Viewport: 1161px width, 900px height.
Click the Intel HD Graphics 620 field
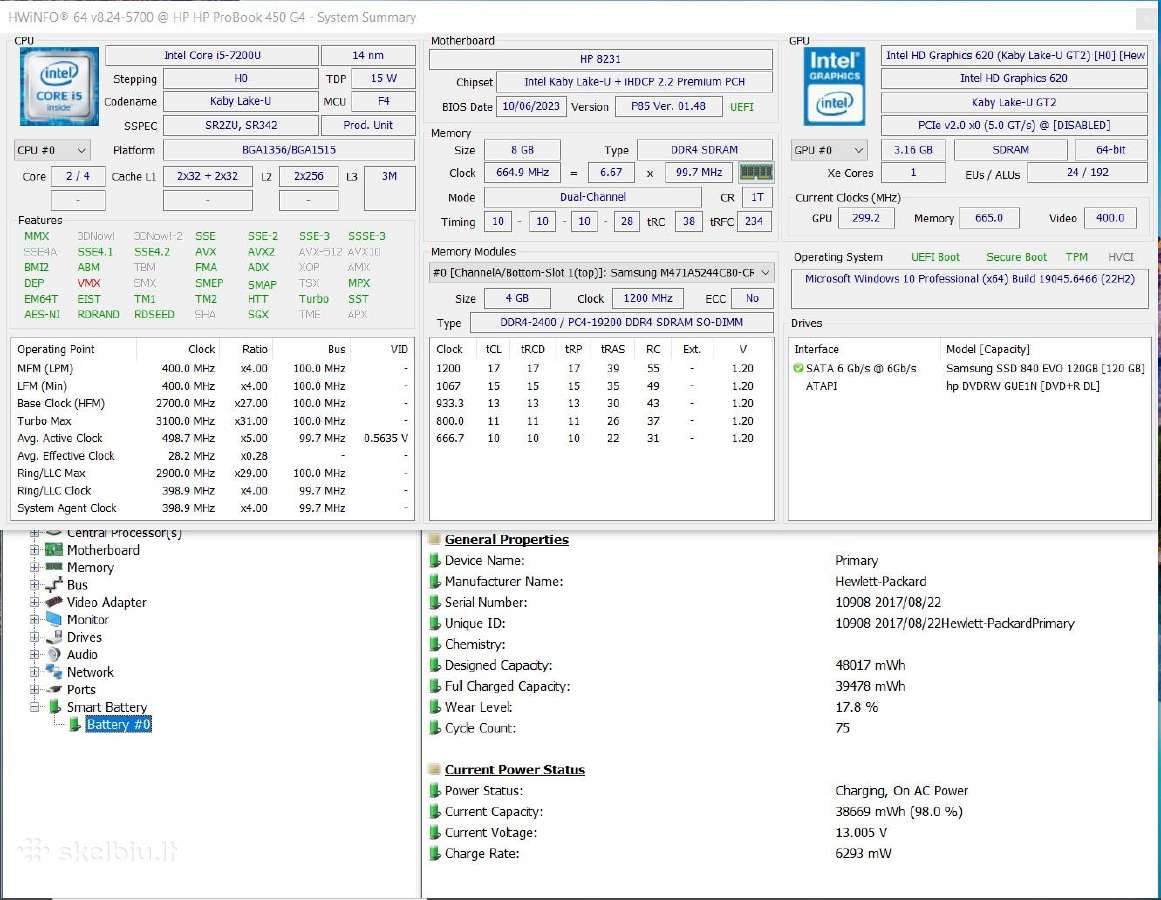(x=1014, y=78)
